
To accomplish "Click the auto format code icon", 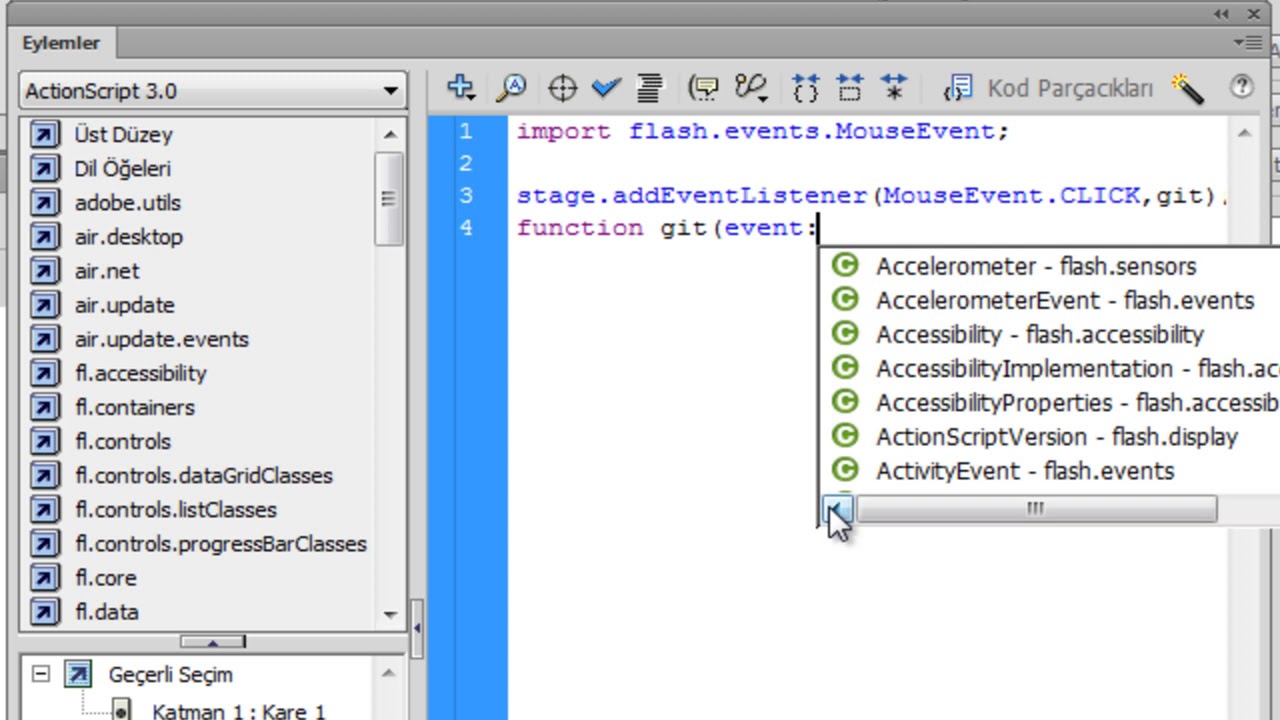I will pos(650,88).
